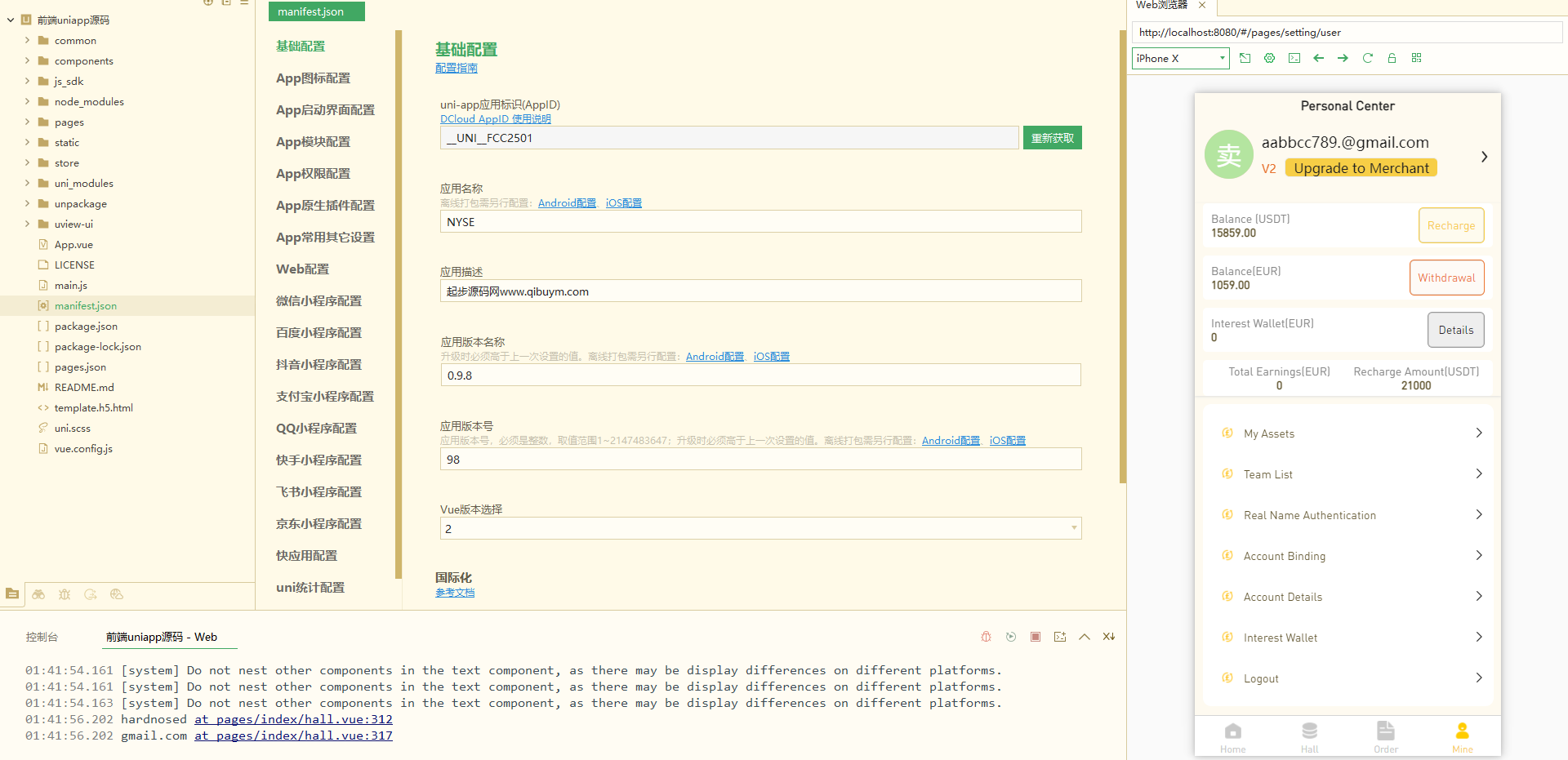Click the 应用名称 input field containing NYSE
The width and height of the screenshot is (1568, 760).
click(x=759, y=222)
